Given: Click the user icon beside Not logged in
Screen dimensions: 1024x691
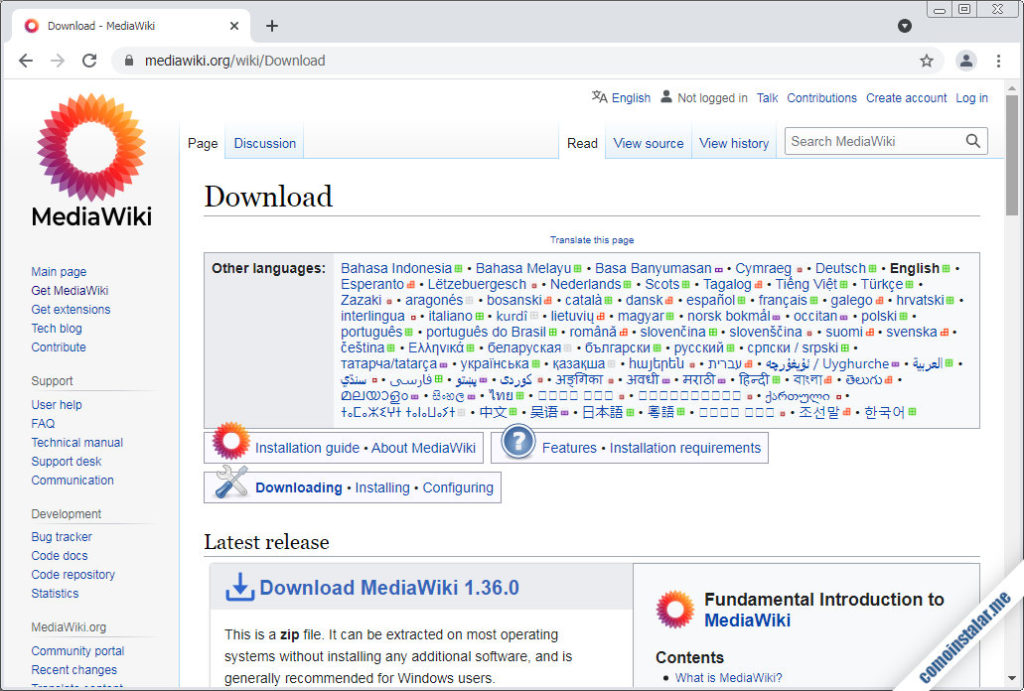Looking at the screenshot, I should (666, 97).
